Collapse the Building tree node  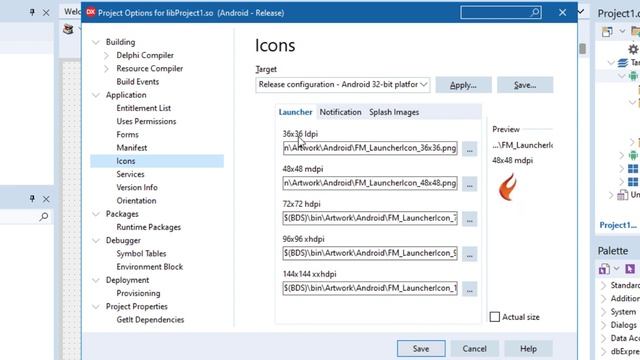coord(96,42)
